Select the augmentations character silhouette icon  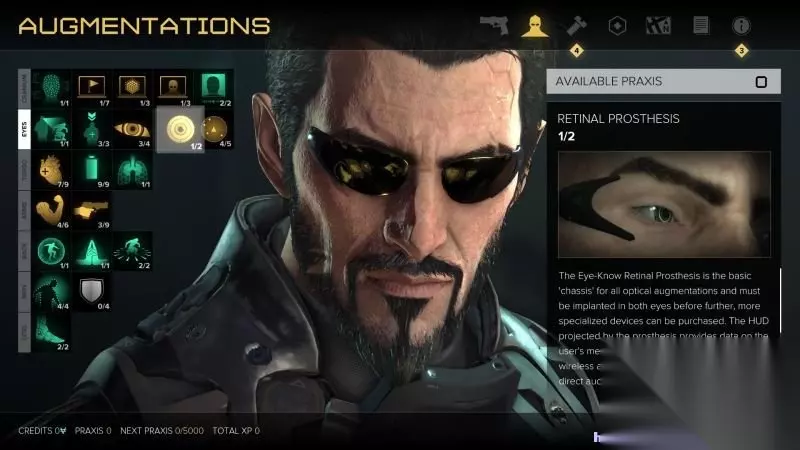point(534,26)
